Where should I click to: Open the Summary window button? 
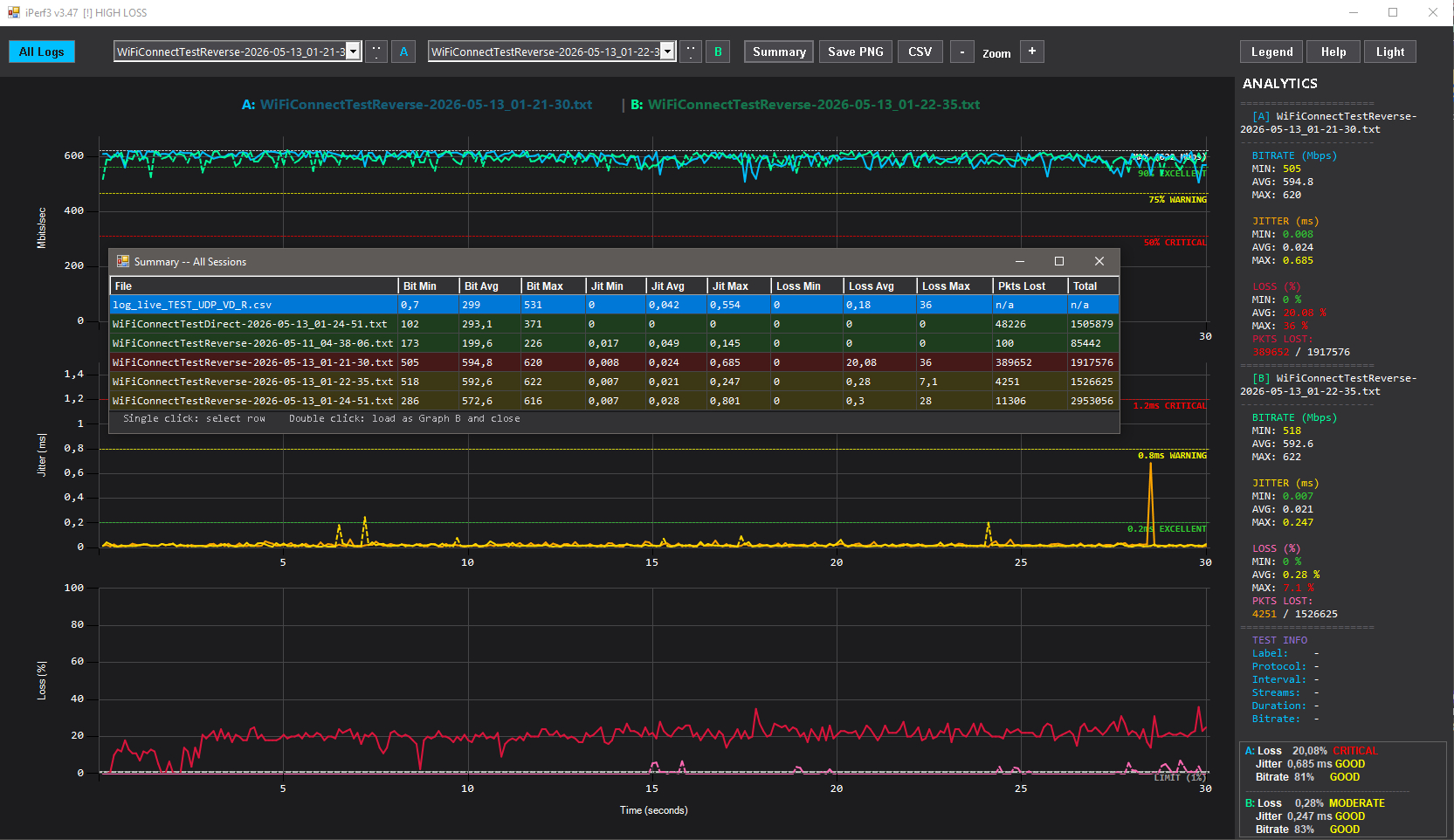[779, 52]
